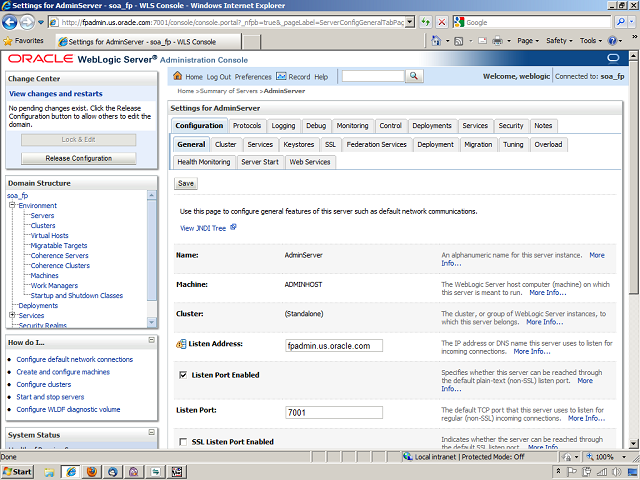Click the Record icon in toolbar
Viewport: 640px width, 480px height.
[282, 77]
